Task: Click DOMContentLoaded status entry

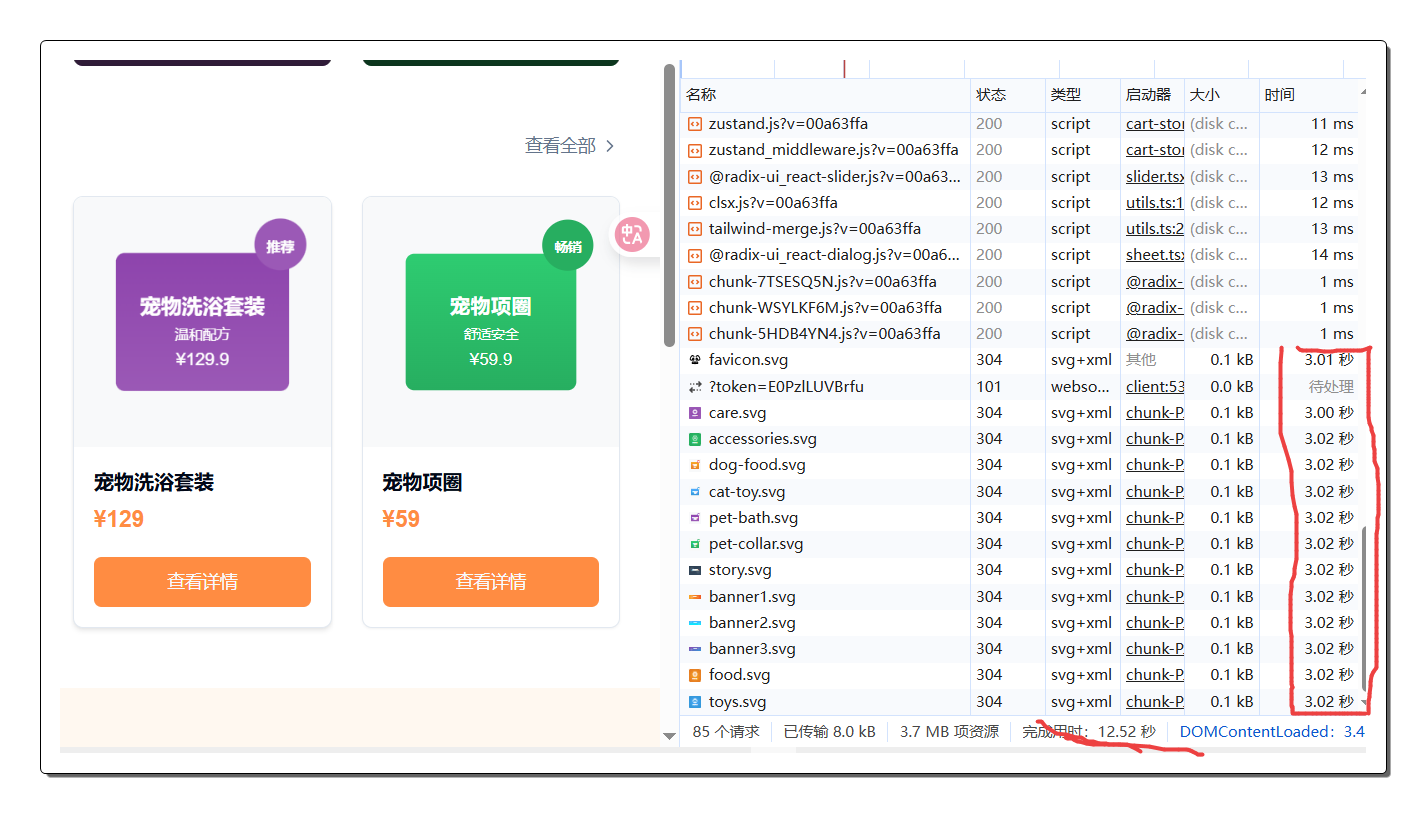Action: tap(1272, 731)
